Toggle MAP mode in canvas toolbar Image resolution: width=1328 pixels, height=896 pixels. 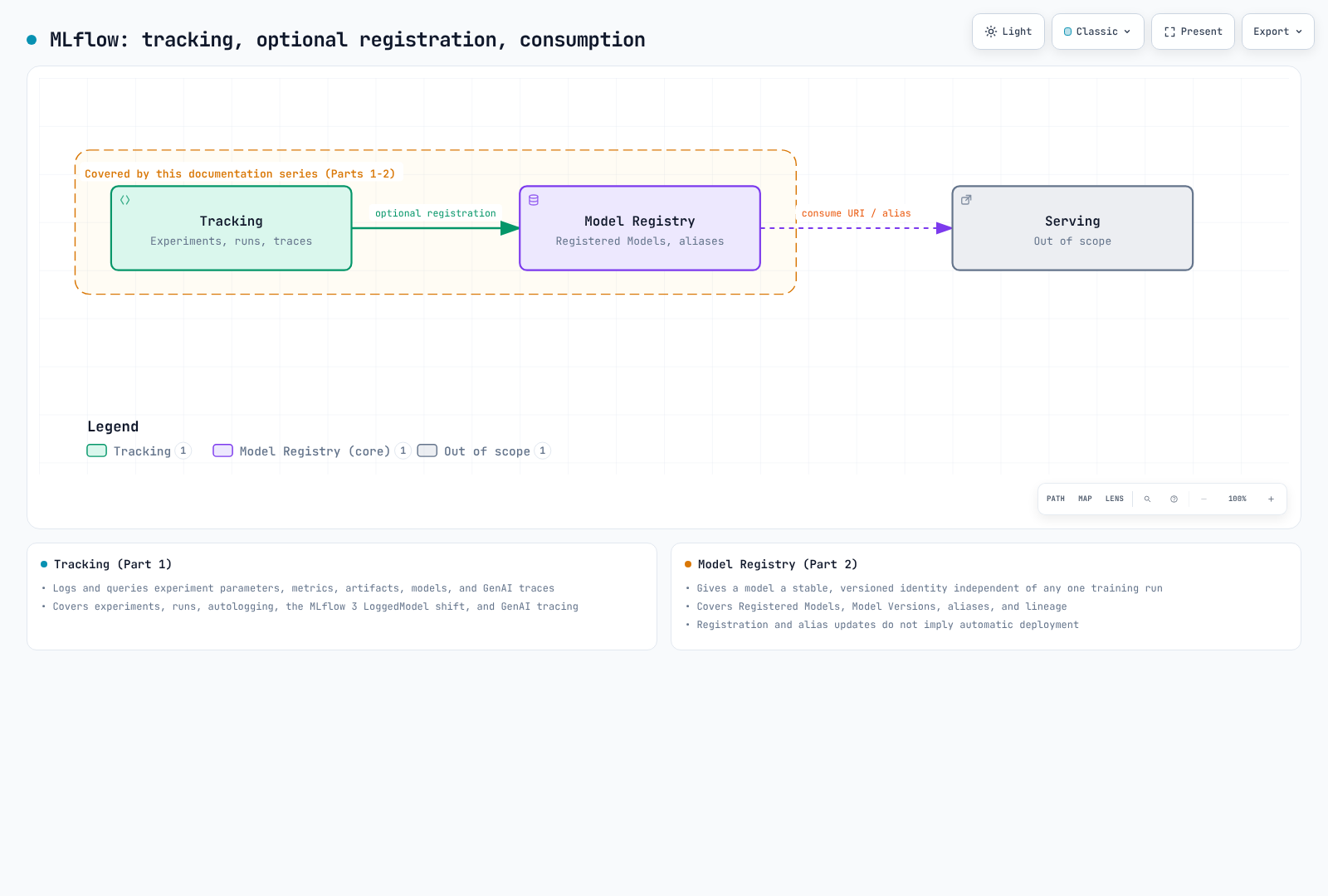pyautogui.click(x=1085, y=499)
